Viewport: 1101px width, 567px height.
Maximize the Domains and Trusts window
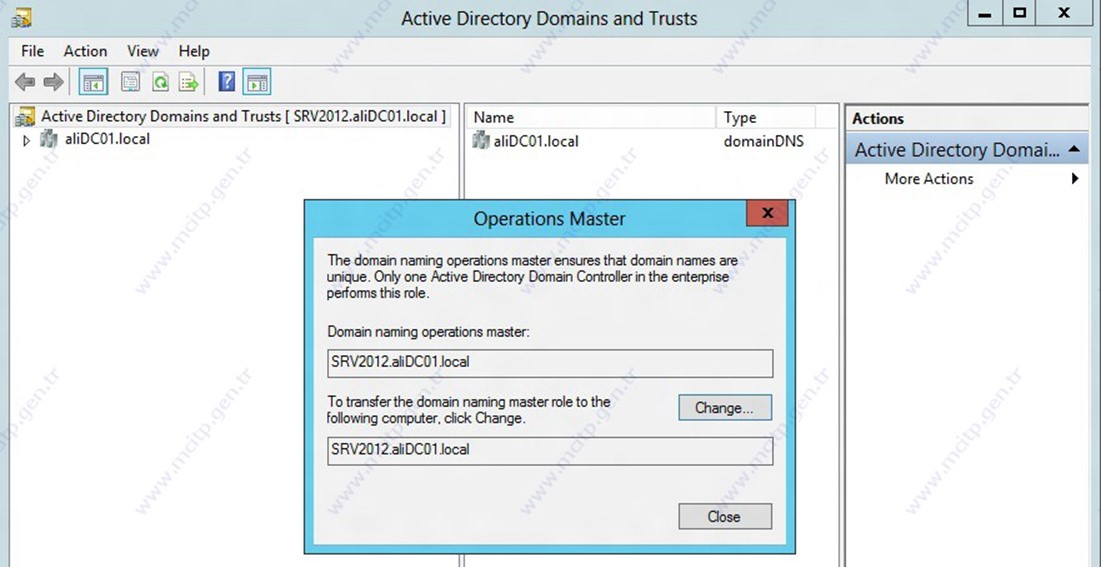pos(1020,13)
